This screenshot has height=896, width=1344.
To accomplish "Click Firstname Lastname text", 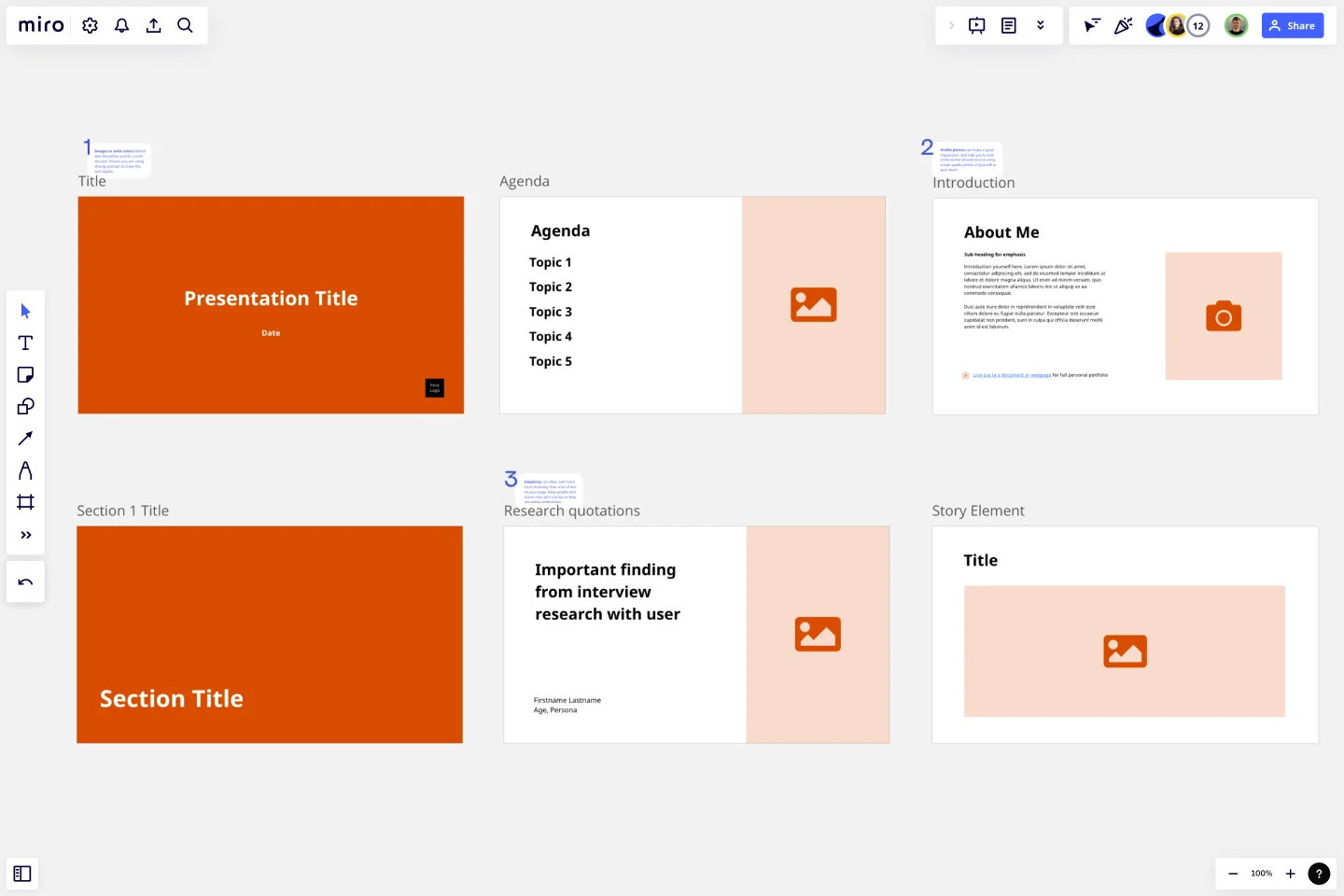I will click(567, 700).
